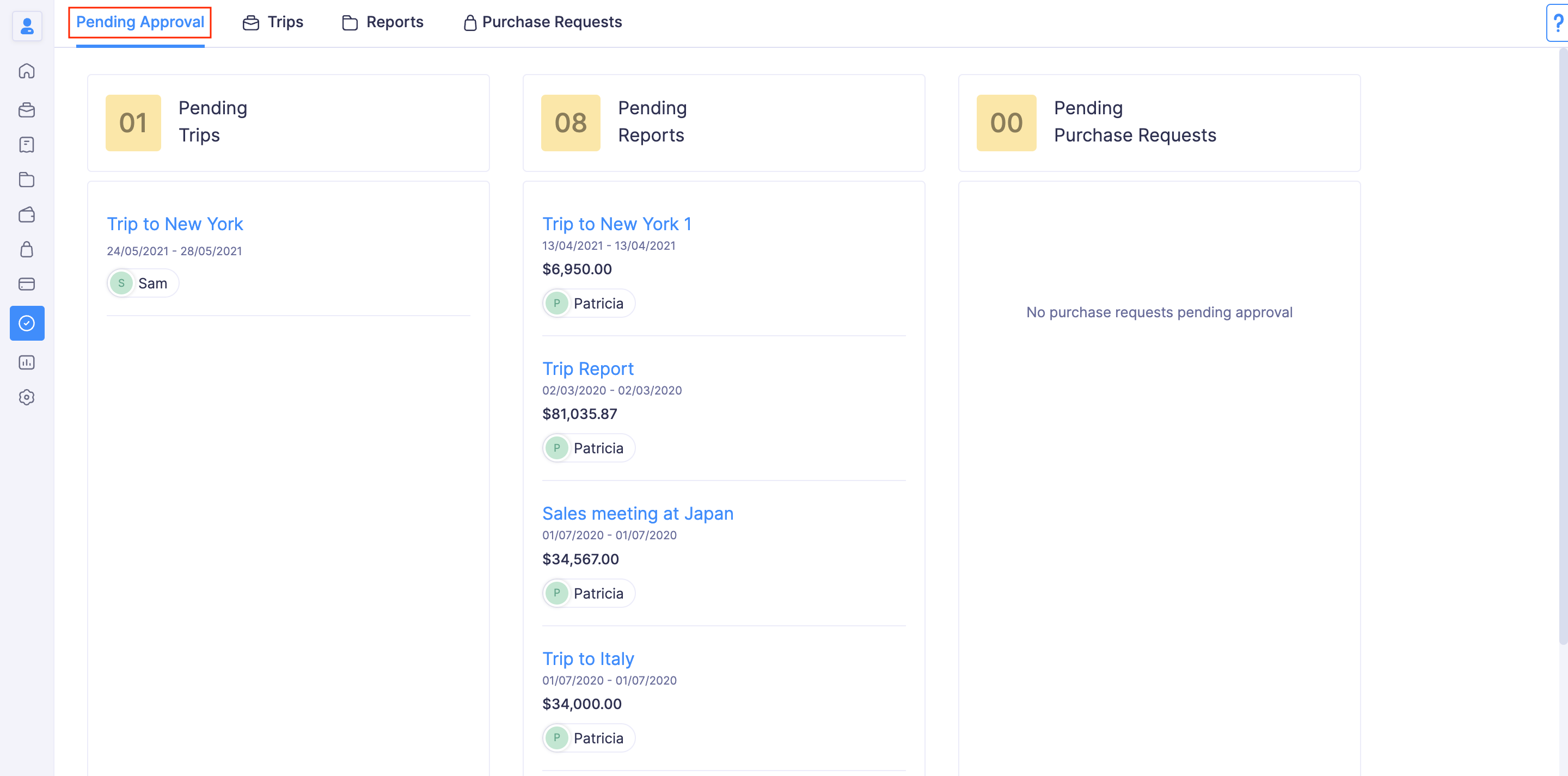The width and height of the screenshot is (1568, 776).
Task: Open the Trip to Italy report
Action: point(587,658)
